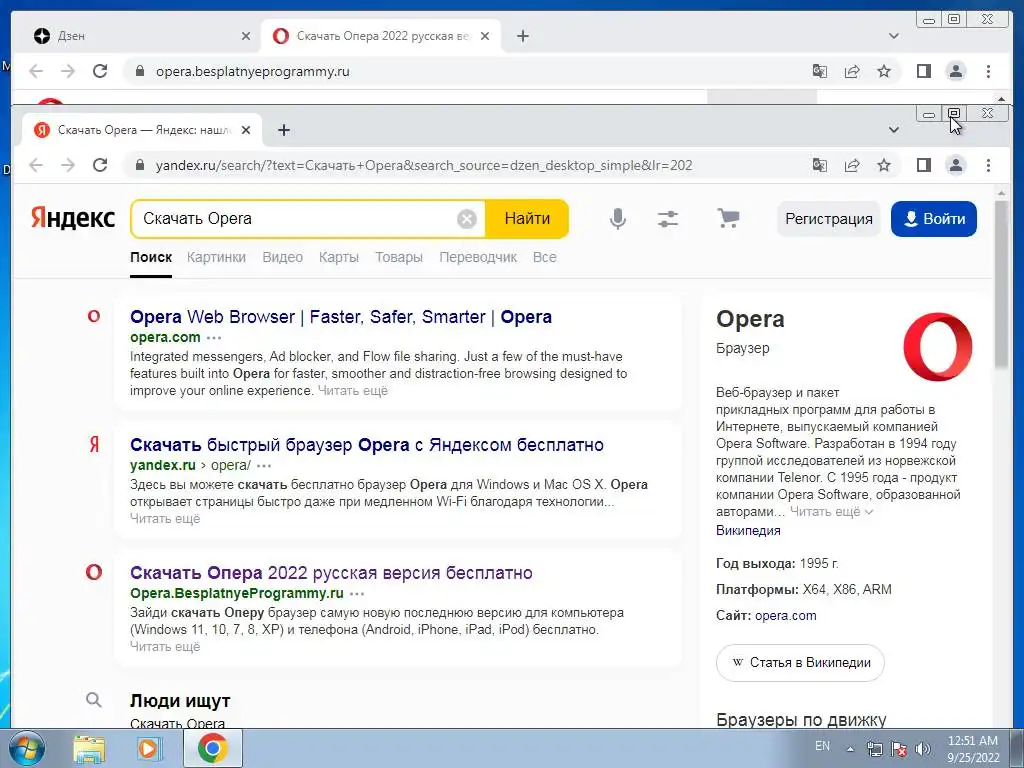1024x768 pixels.
Task: Switch to Товары search tab
Action: click(398, 257)
